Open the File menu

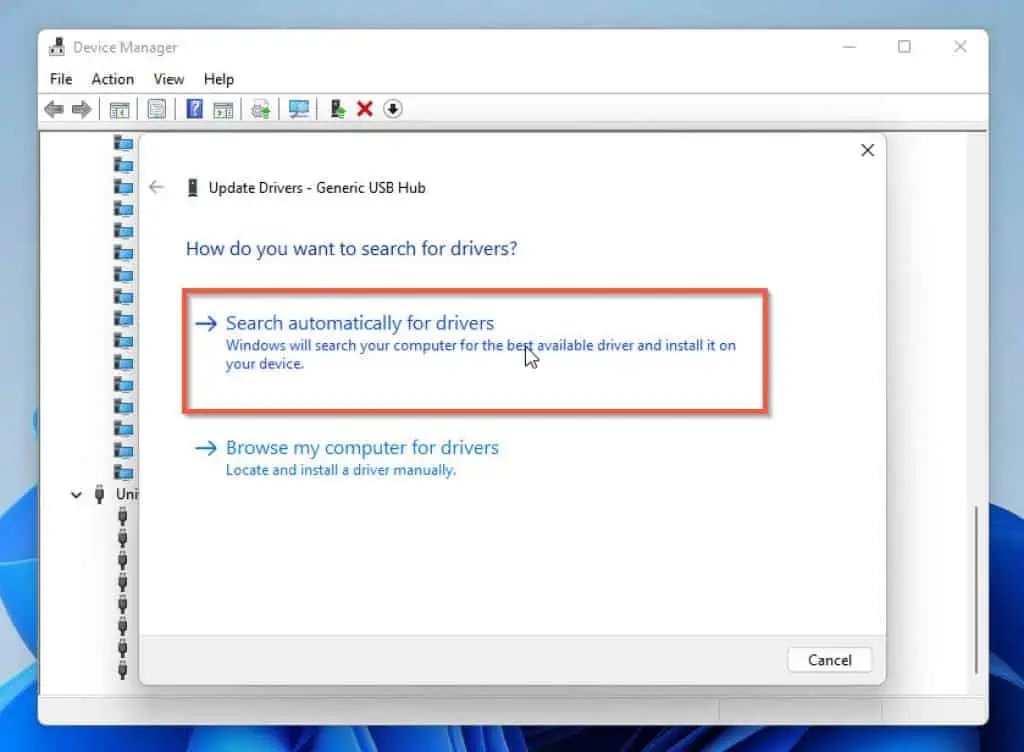pyautogui.click(x=60, y=79)
